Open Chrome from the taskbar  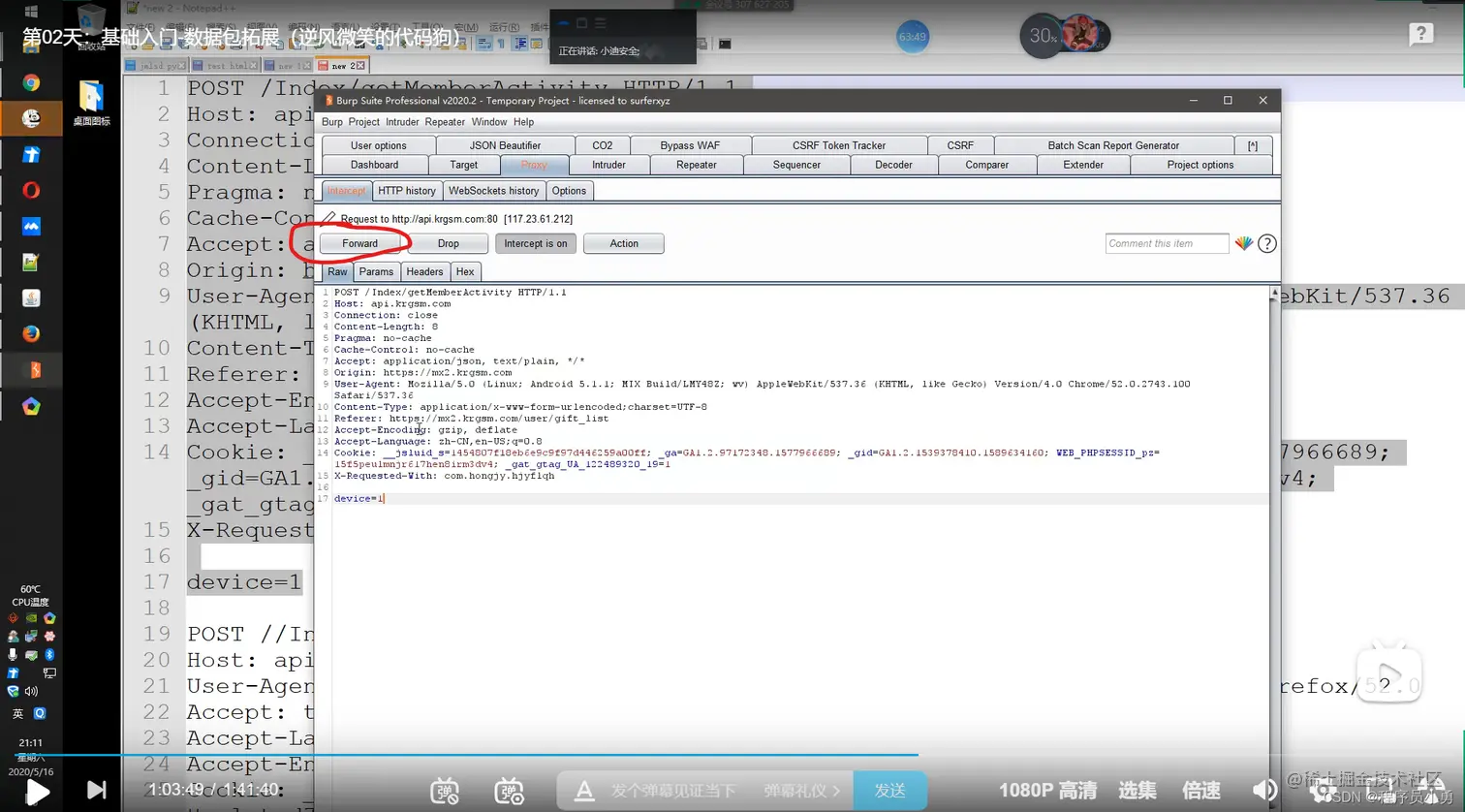tap(31, 83)
